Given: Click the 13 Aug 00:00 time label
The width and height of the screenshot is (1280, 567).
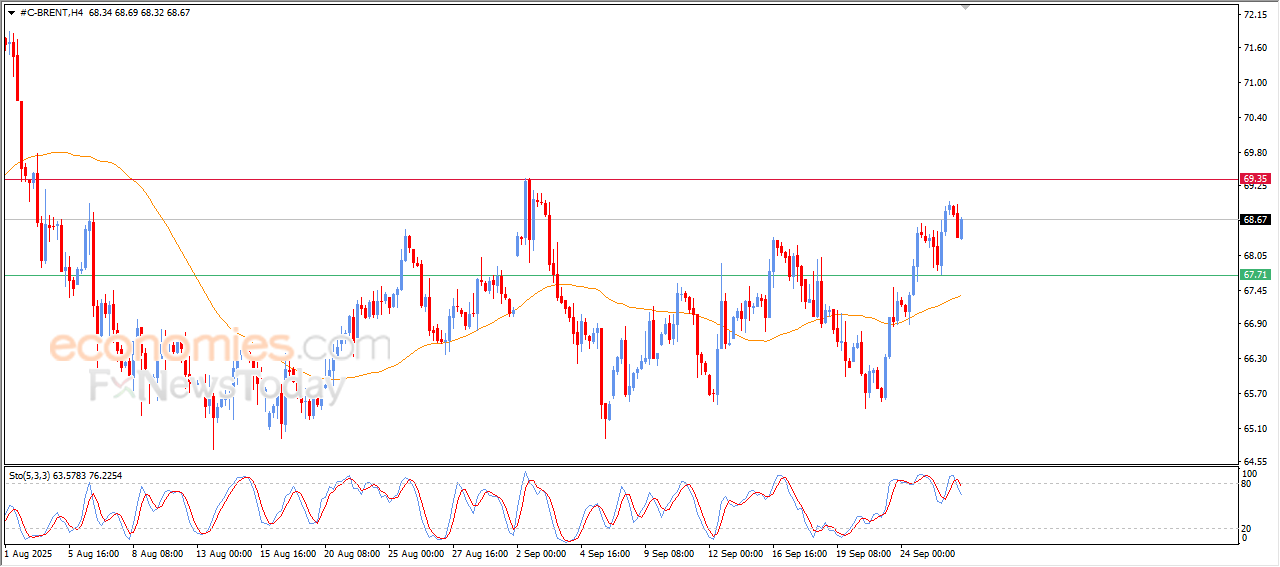Looking at the screenshot, I should pyautogui.click(x=222, y=552).
